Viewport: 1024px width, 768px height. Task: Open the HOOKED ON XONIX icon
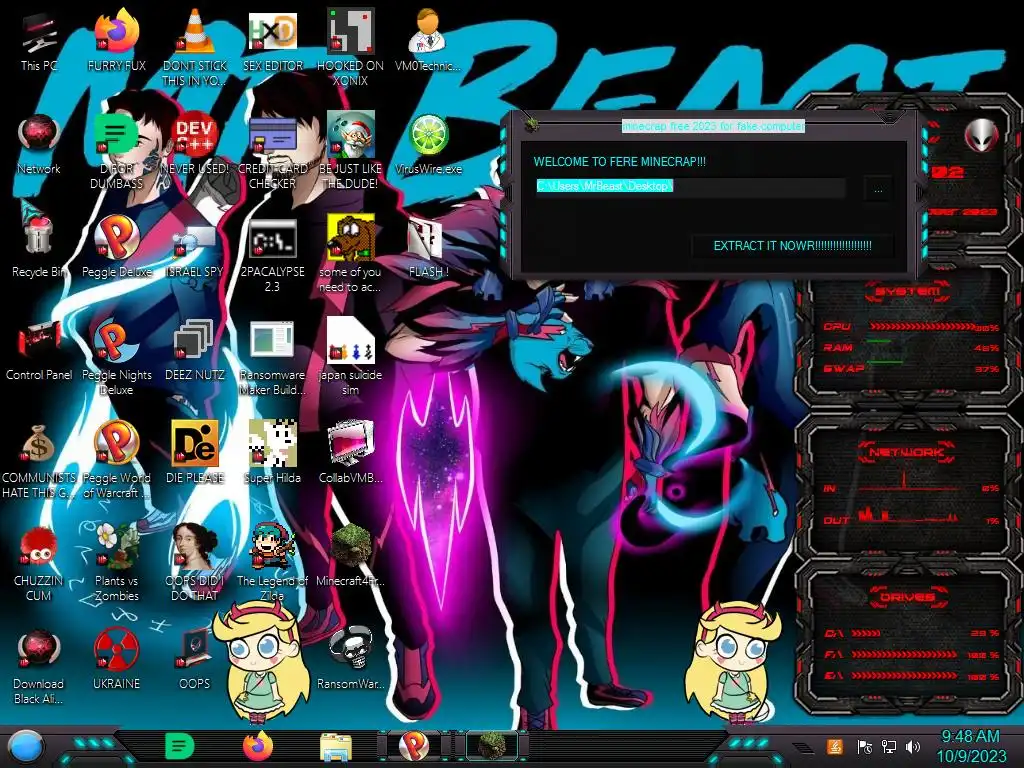click(x=350, y=47)
